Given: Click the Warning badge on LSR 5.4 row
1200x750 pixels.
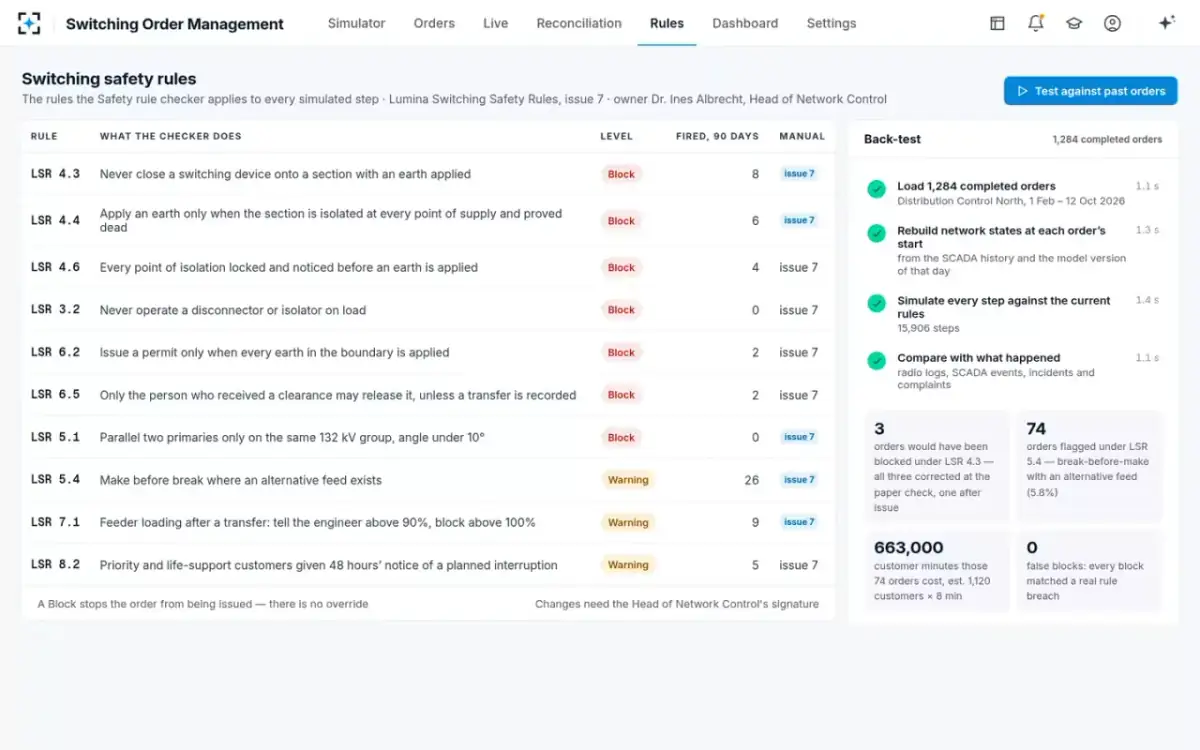Looking at the screenshot, I should (628, 480).
